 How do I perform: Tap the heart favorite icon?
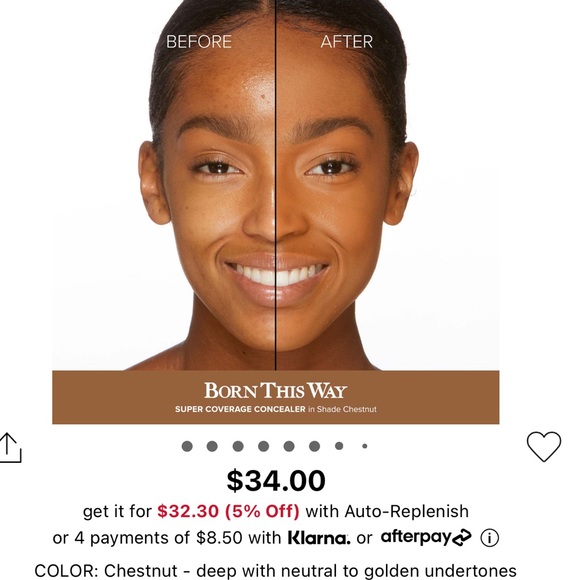click(544, 446)
